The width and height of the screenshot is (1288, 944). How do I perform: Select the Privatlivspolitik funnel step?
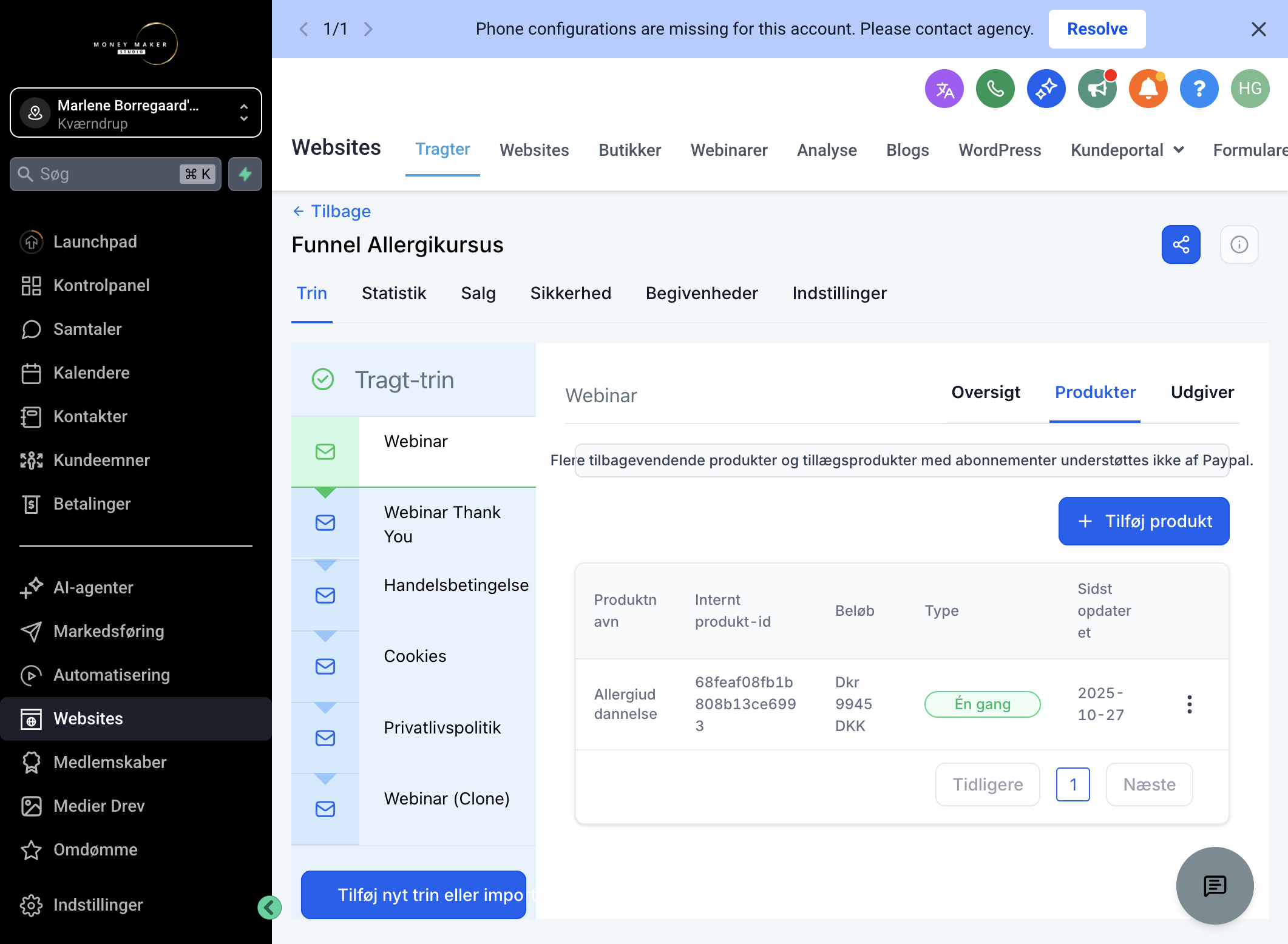[x=414, y=738]
